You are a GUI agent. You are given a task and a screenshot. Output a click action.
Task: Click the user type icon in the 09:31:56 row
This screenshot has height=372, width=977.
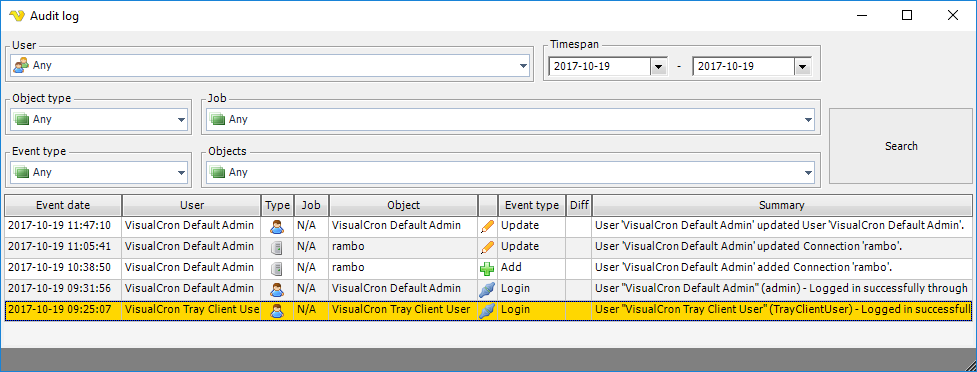pos(277,290)
